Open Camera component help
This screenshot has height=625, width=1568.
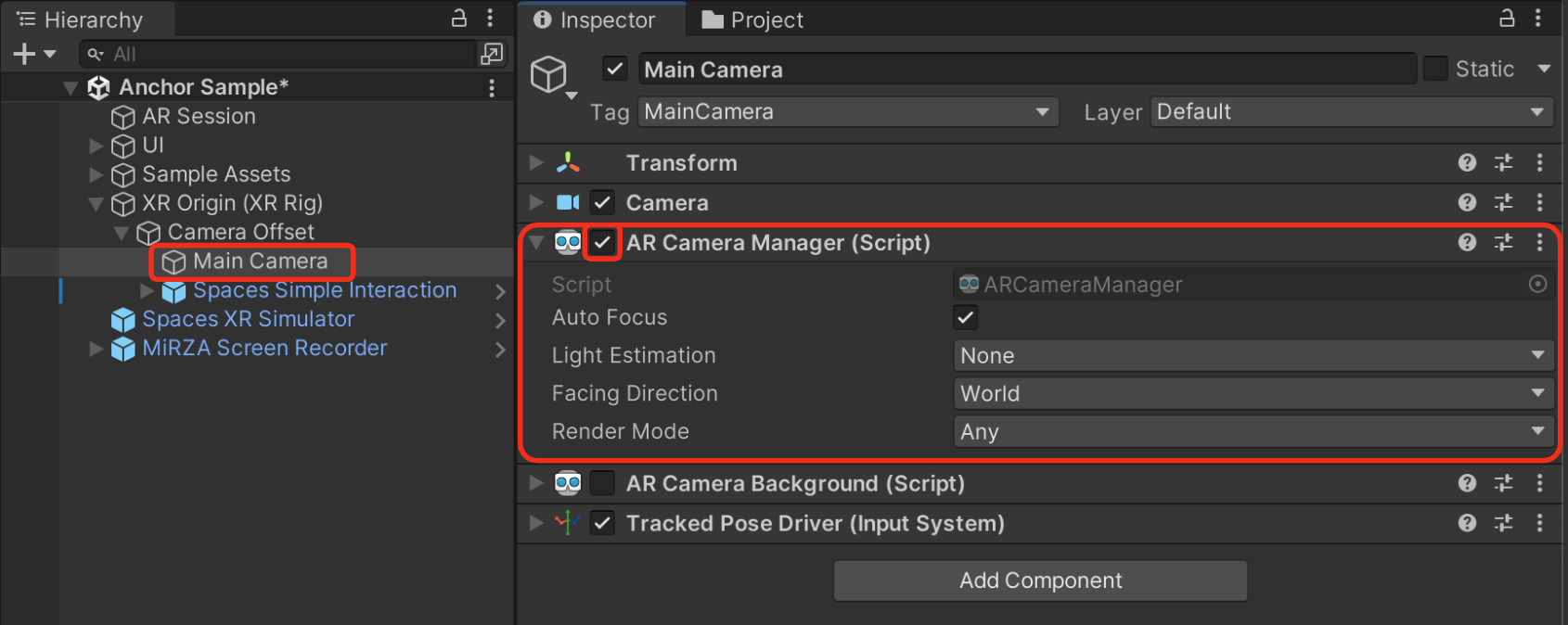(1467, 202)
